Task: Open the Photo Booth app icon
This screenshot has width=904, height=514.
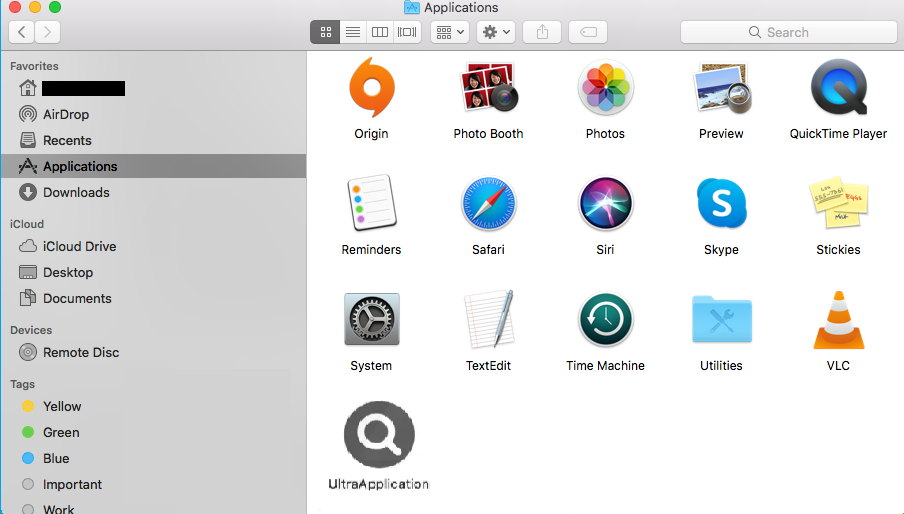Action: tap(488, 88)
